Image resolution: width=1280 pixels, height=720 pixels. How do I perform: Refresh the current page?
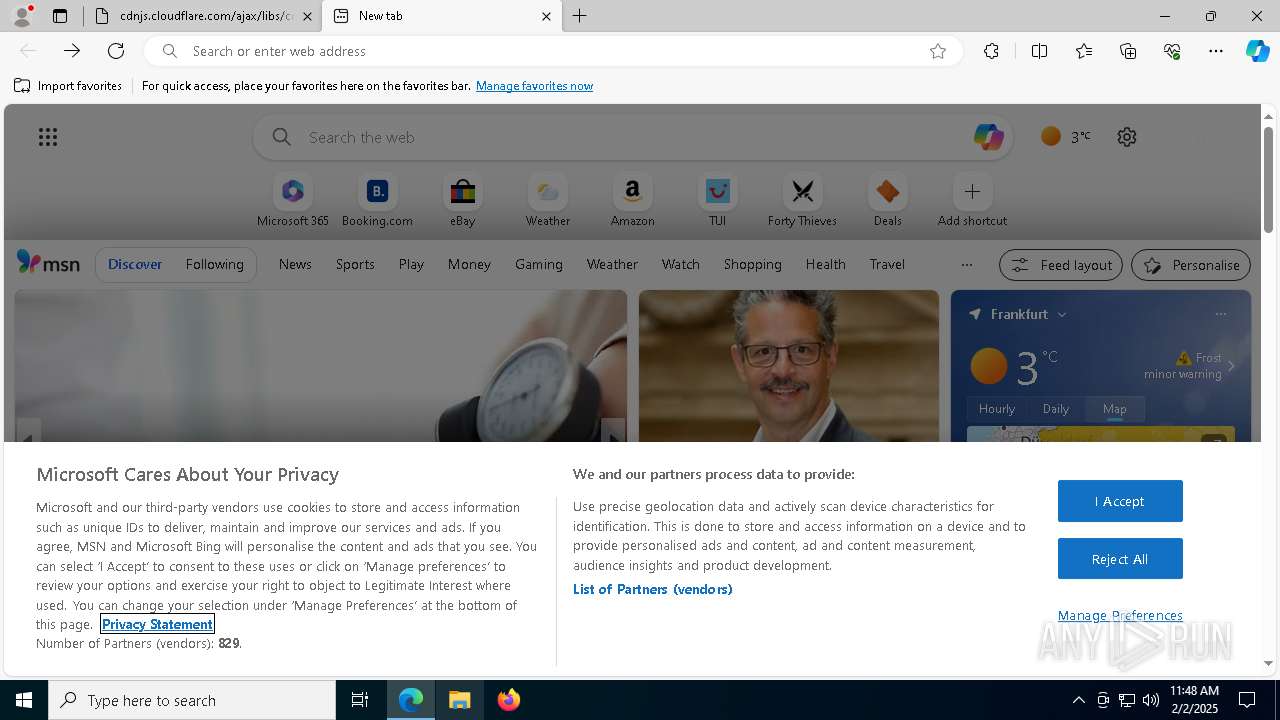coord(116,51)
